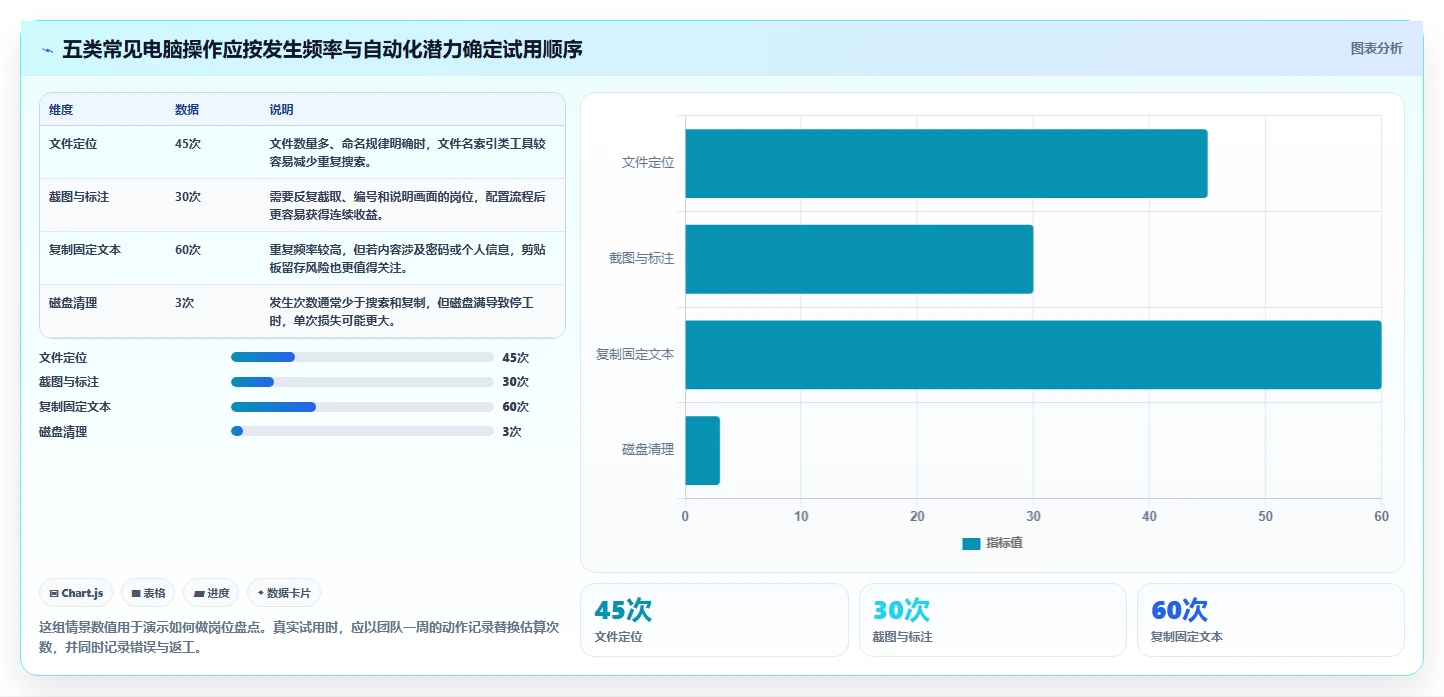This screenshot has height=697, width=1444.
Task: Open the 60次 复制固定文本 stat card
Action: tap(1271, 620)
